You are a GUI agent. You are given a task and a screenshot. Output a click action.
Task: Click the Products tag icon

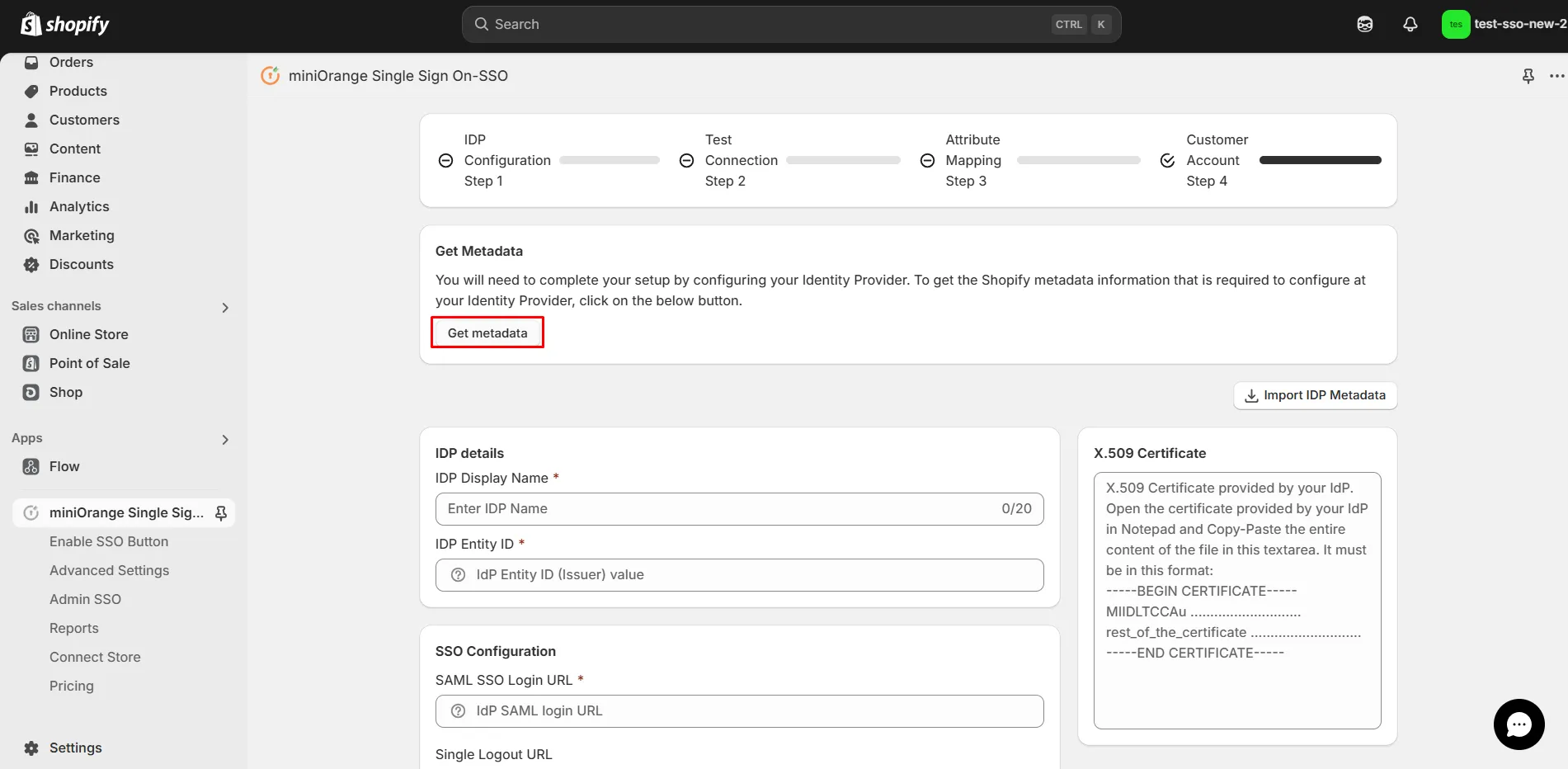(x=31, y=92)
